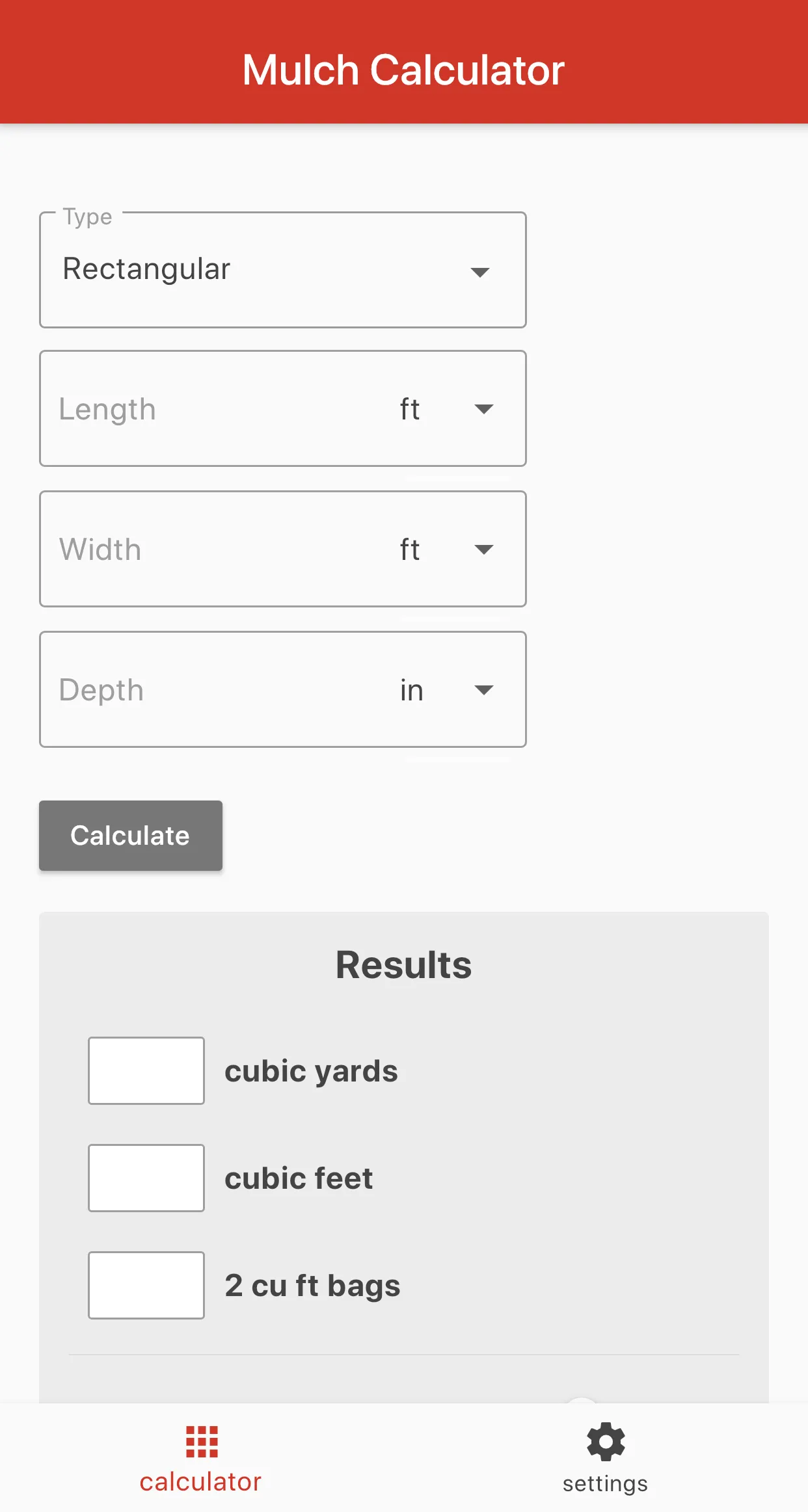This screenshot has height=1512, width=808.
Task: Open settings via the gear icon
Action: click(606, 1442)
